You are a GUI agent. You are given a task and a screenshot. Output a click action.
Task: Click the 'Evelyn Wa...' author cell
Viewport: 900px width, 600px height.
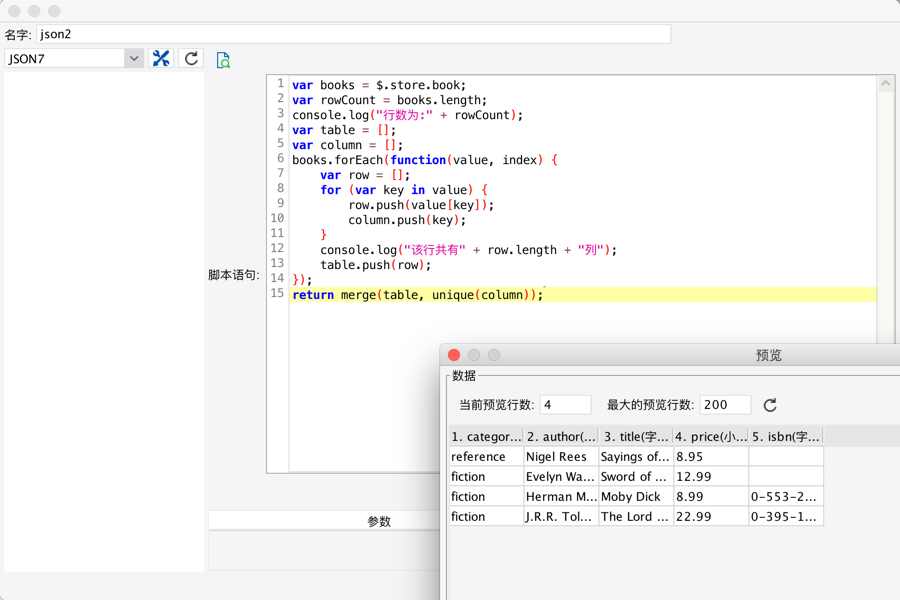(561, 477)
